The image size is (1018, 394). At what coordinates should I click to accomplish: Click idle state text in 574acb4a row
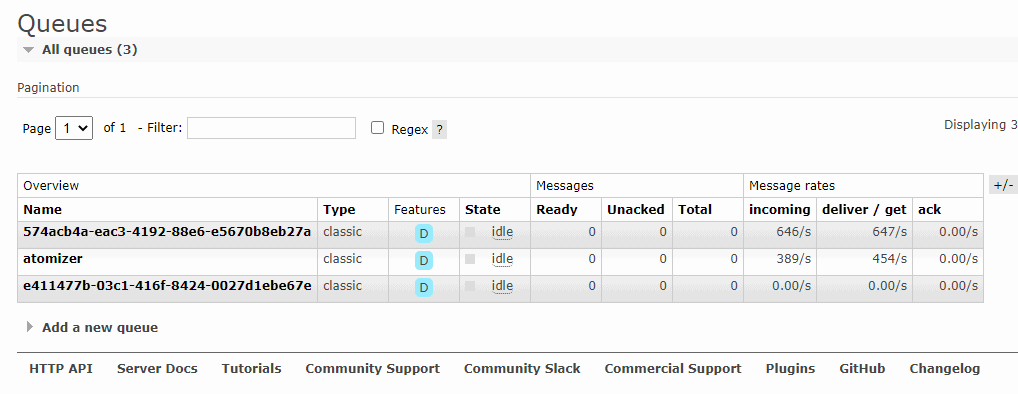pyautogui.click(x=503, y=232)
